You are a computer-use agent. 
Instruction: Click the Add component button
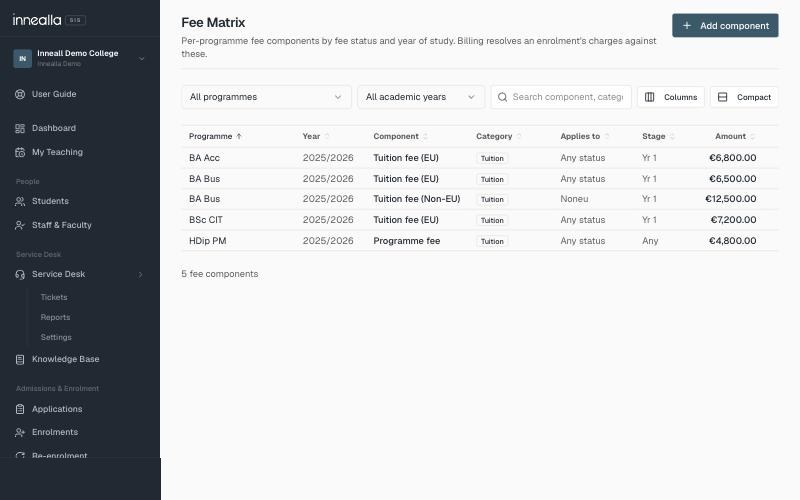tap(725, 26)
